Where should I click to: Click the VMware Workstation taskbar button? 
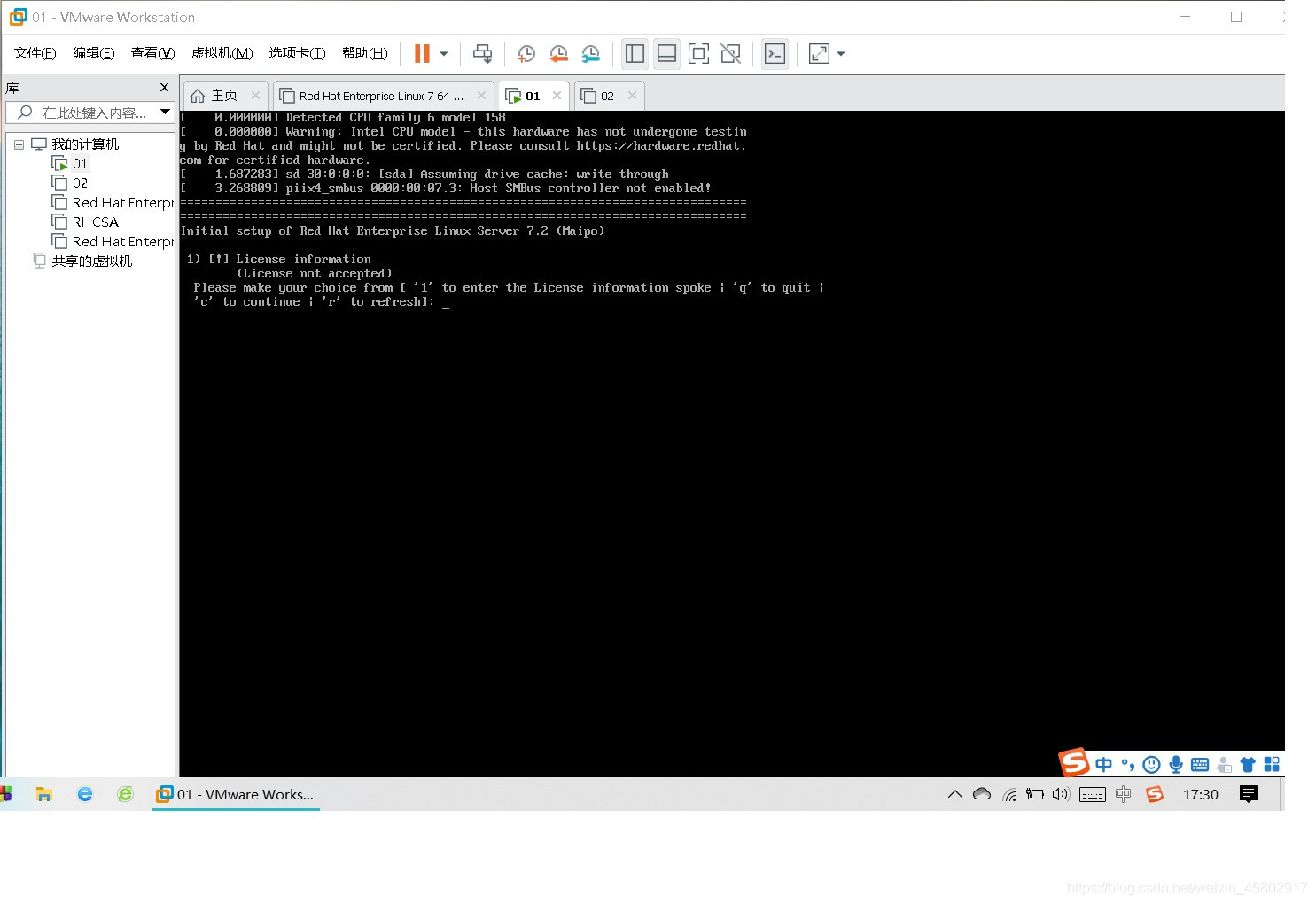236,794
